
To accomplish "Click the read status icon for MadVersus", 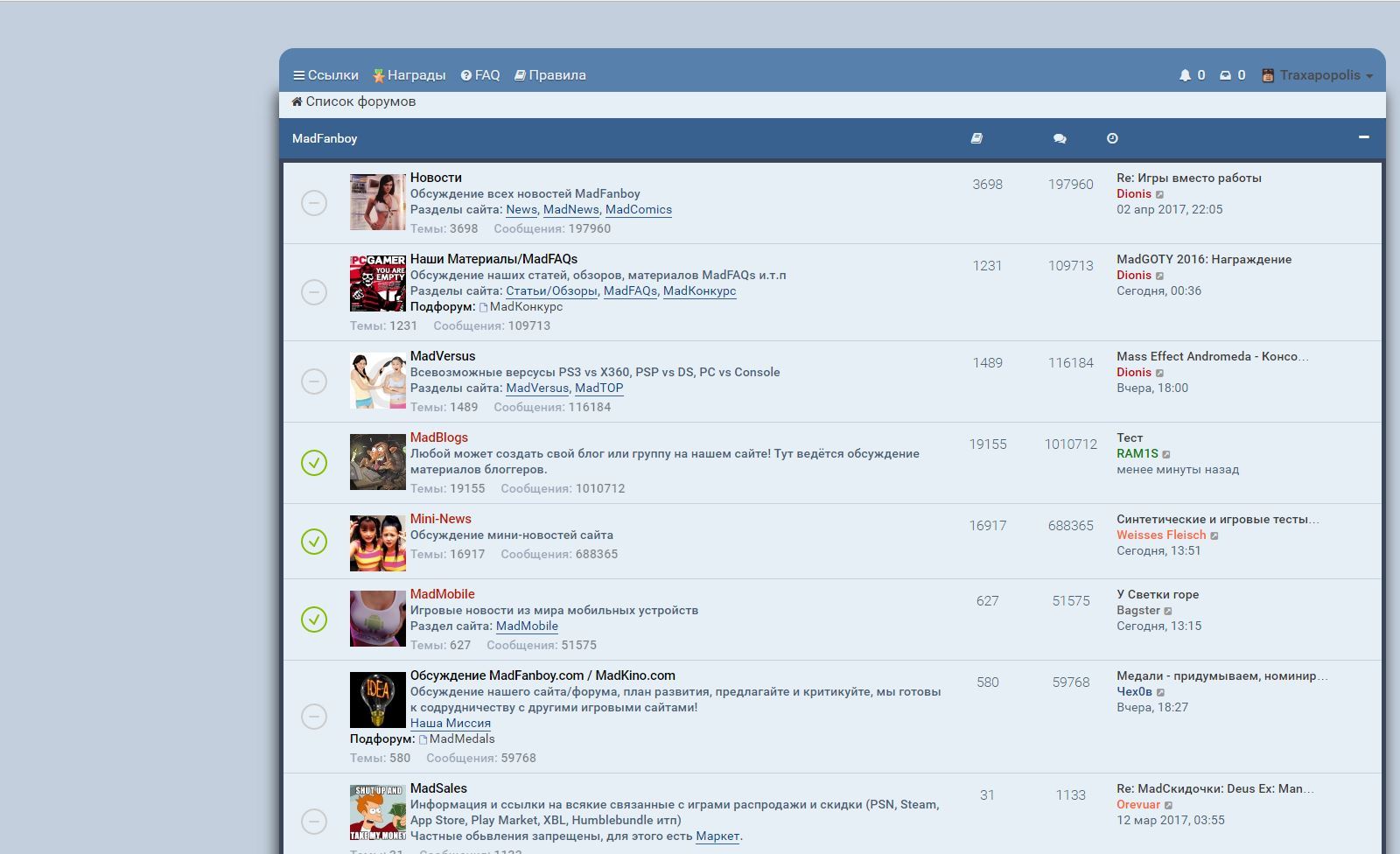I will 314,381.
